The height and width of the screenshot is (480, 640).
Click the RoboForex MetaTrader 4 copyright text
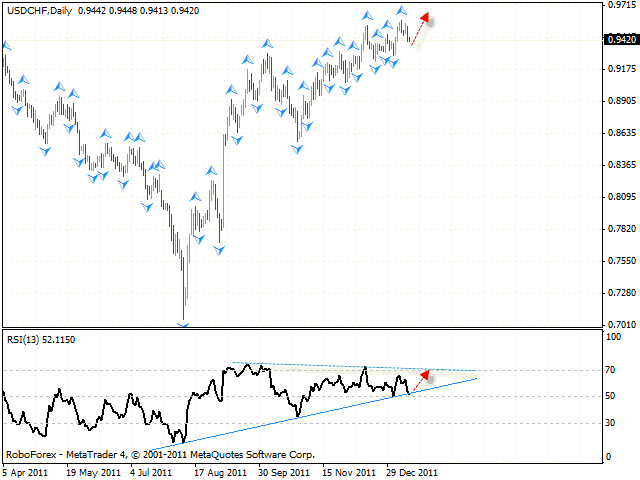160,454
